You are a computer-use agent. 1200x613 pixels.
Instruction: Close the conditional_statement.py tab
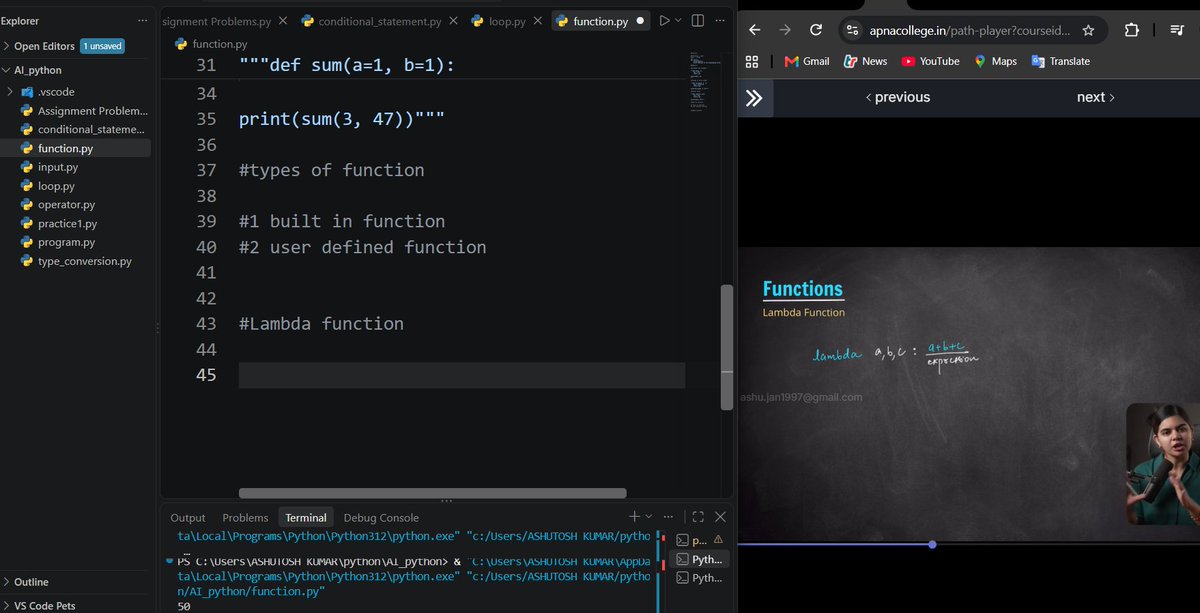[453, 20]
